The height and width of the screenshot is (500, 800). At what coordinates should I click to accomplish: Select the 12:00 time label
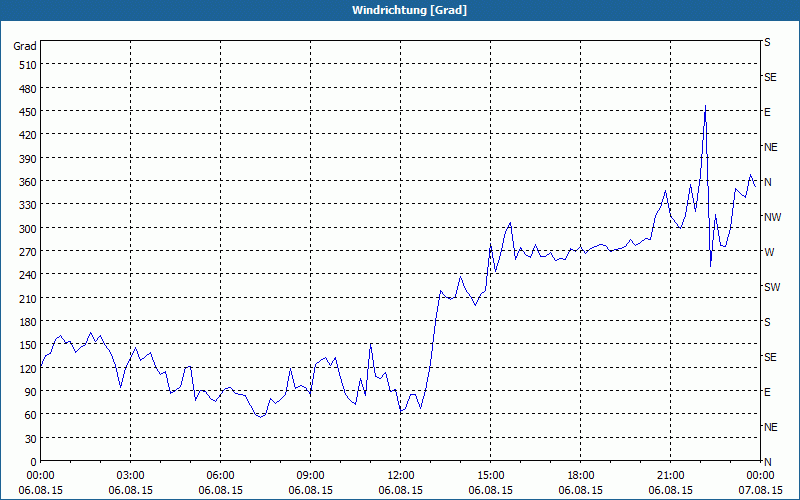click(401, 475)
